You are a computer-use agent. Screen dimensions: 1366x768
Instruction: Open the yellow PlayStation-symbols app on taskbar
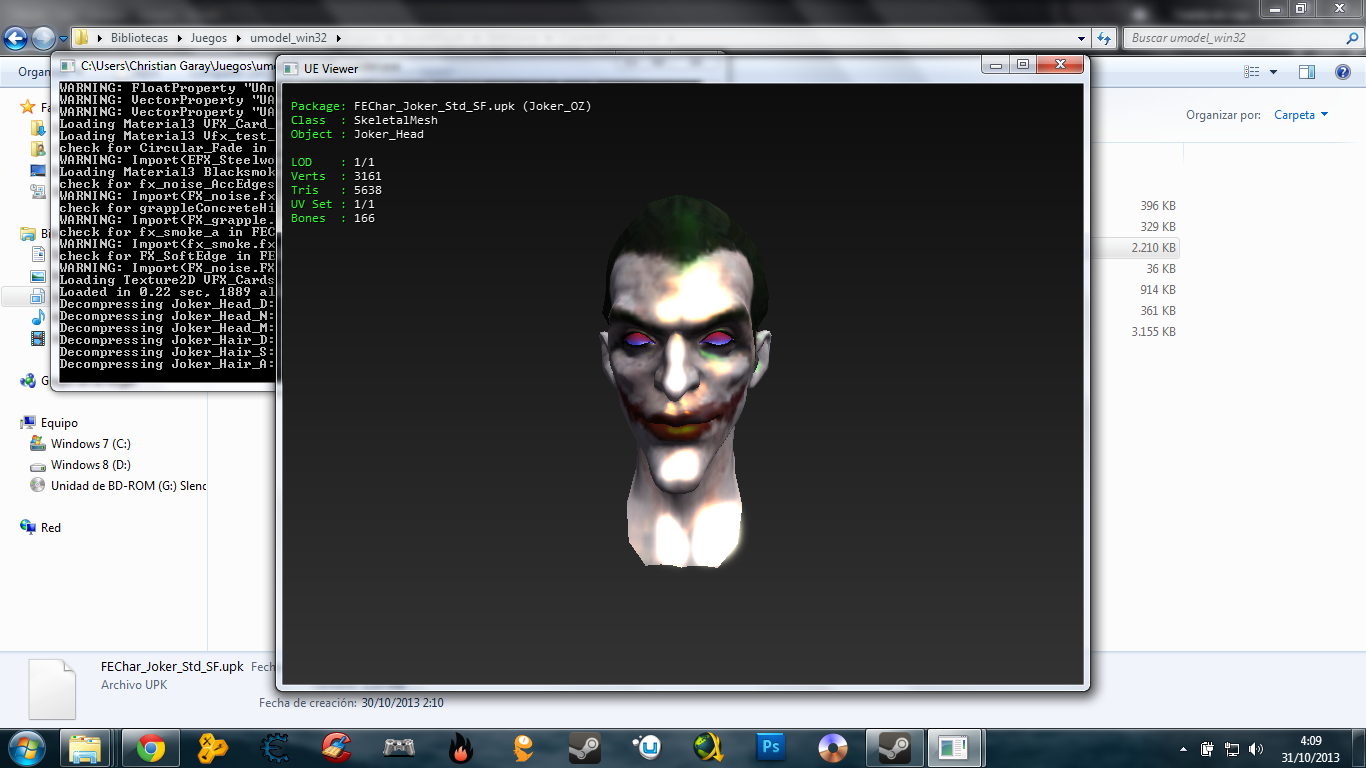pos(213,748)
